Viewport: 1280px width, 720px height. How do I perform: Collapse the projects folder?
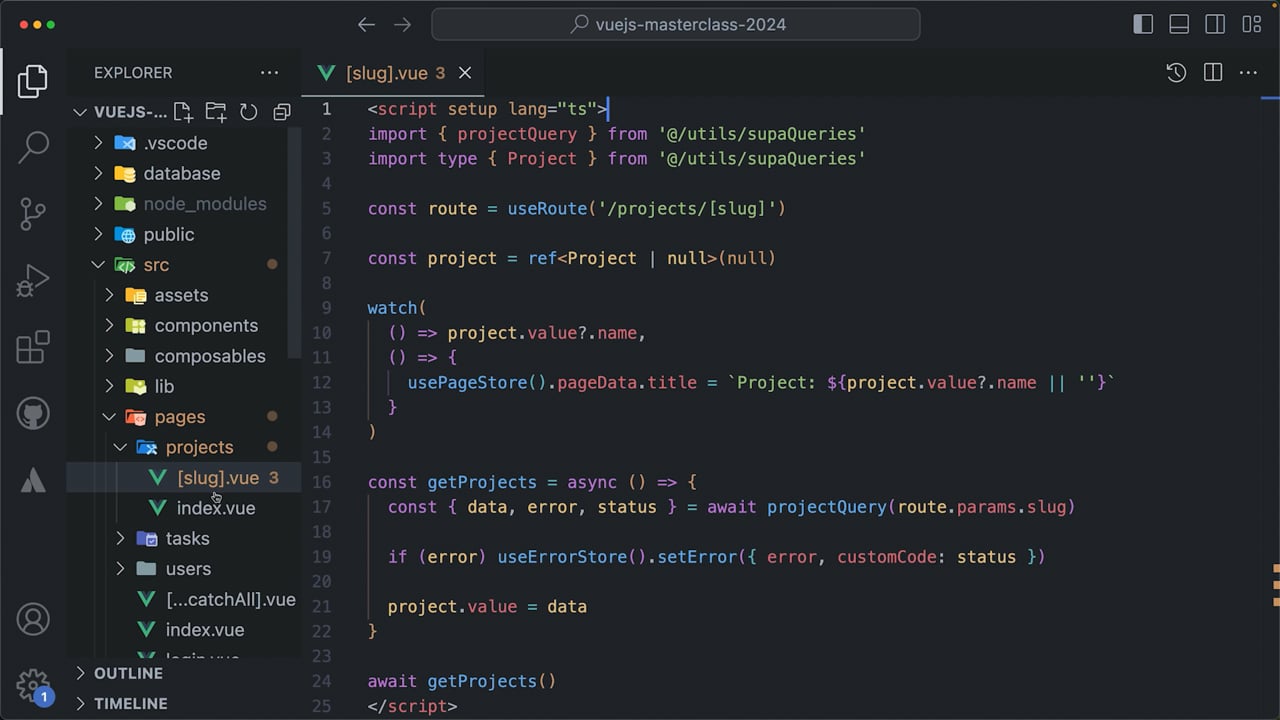[120, 447]
